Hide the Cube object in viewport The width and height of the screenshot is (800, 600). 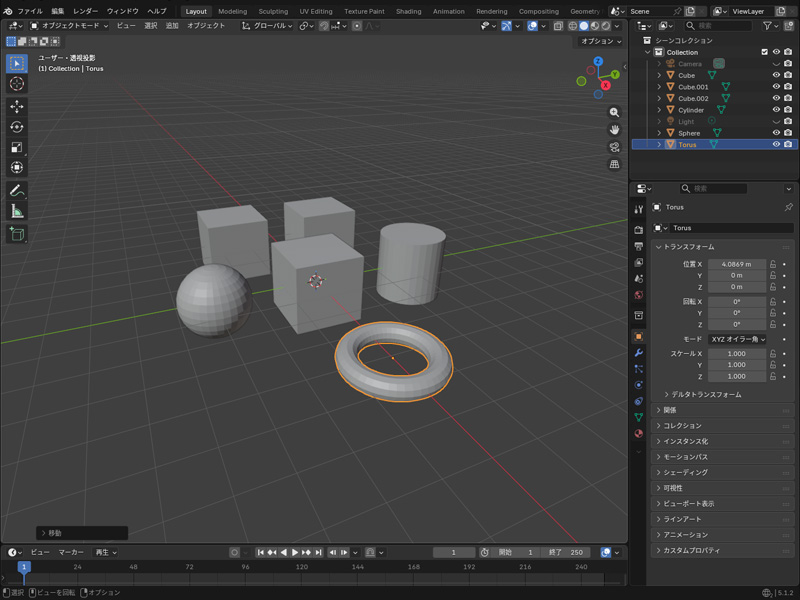coord(776,75)
